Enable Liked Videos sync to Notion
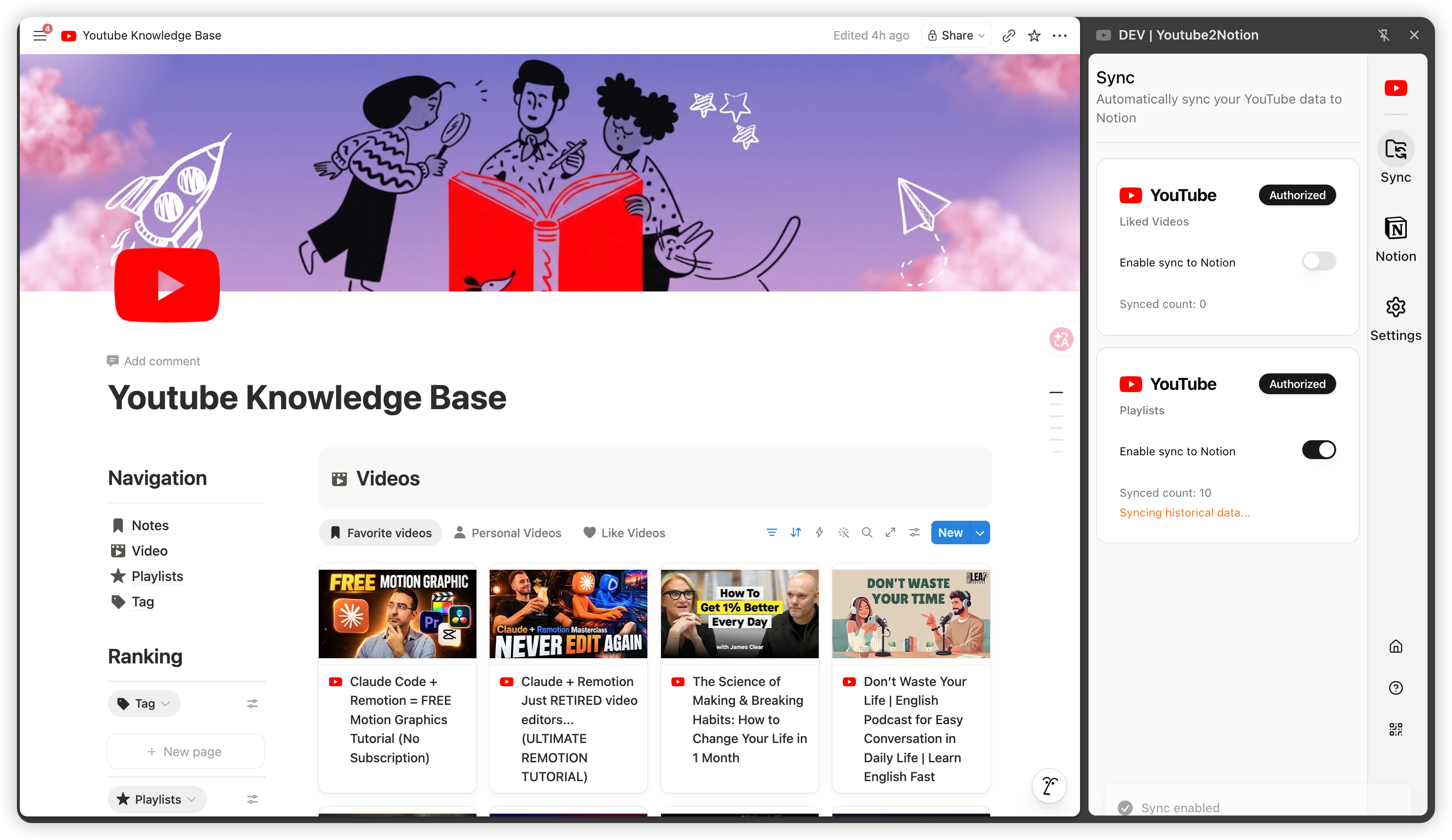 coord(1319,262)
